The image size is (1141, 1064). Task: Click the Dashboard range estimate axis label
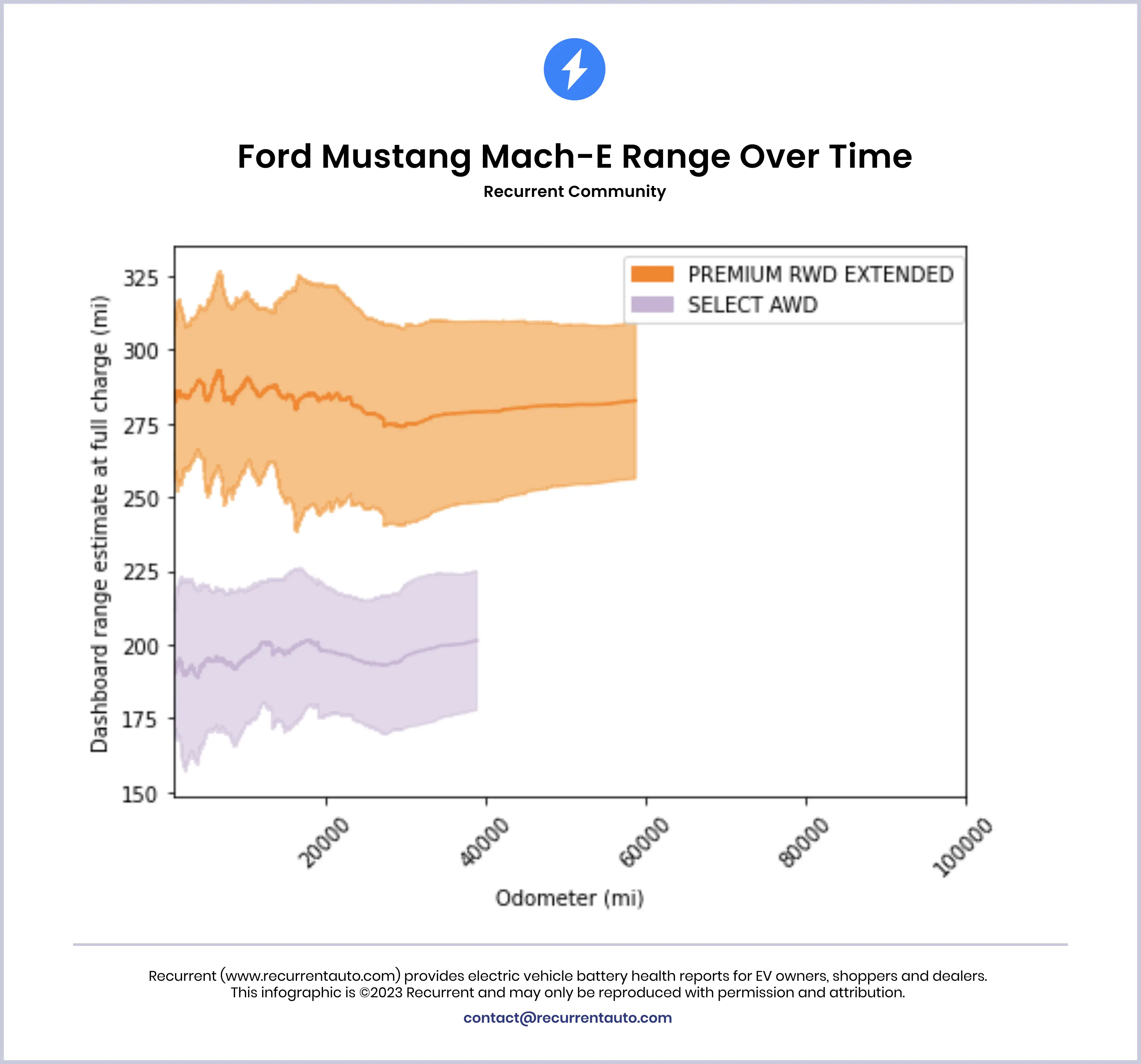point(99,523)
